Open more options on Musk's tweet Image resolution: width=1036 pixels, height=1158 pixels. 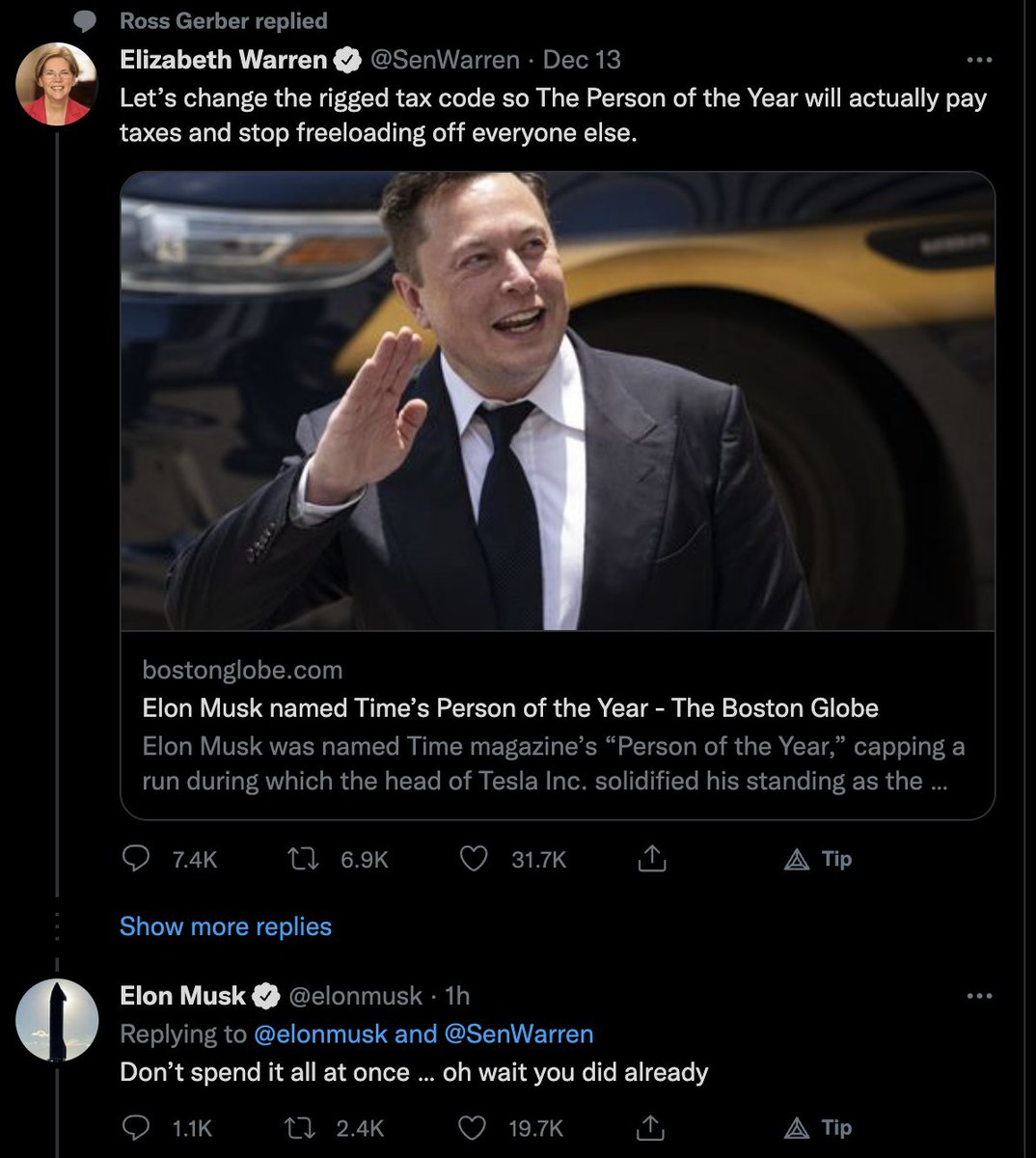(x=979, y=996)
